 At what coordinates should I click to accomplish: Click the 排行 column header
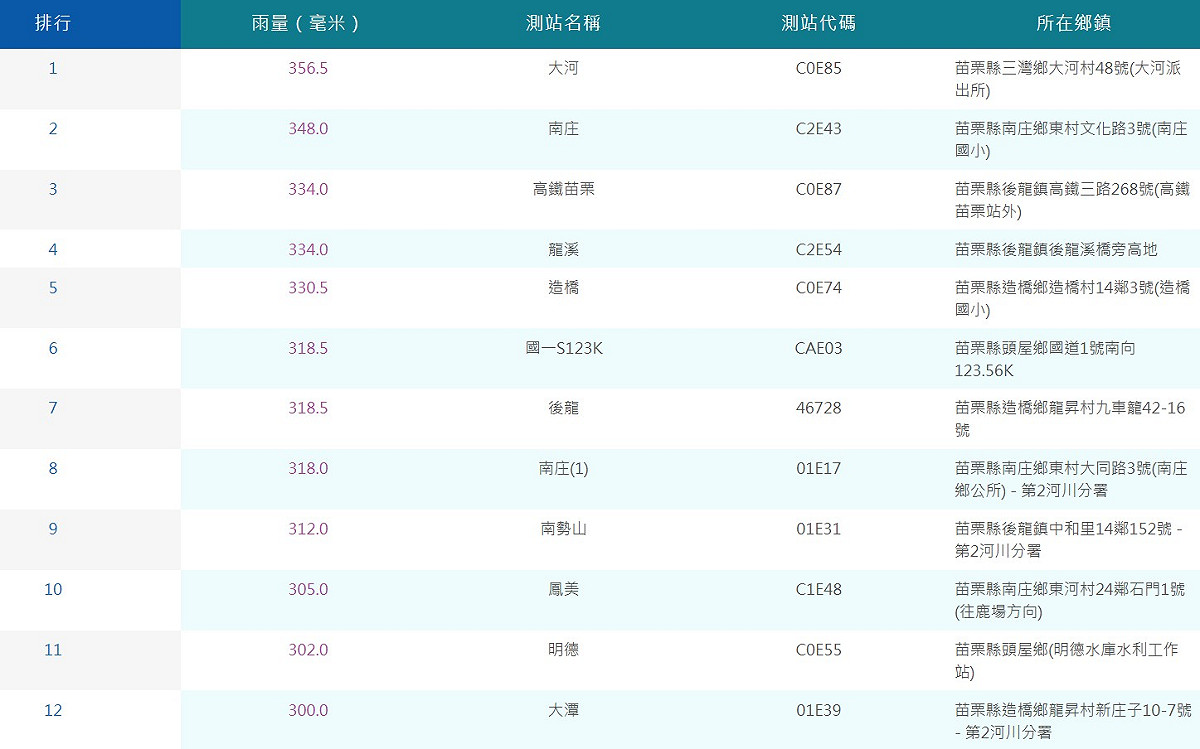pos(53,24)
